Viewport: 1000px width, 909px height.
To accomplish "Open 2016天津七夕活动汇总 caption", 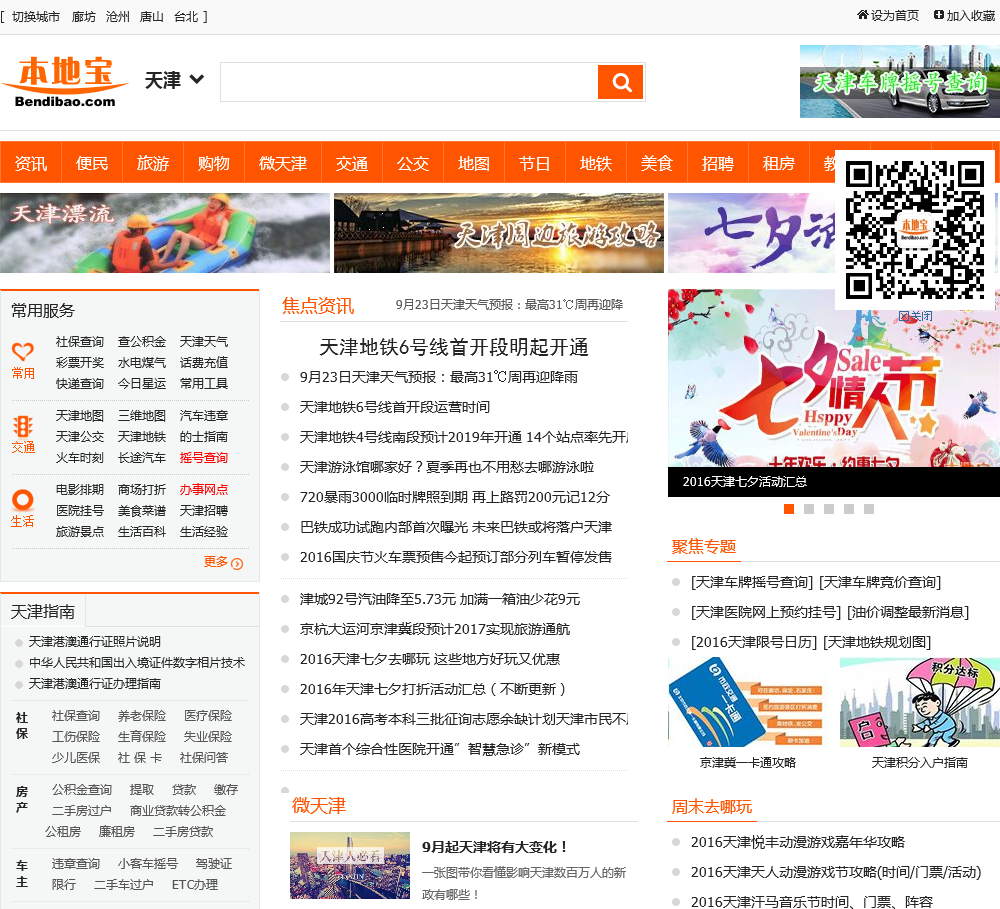I will pos(744,482).
